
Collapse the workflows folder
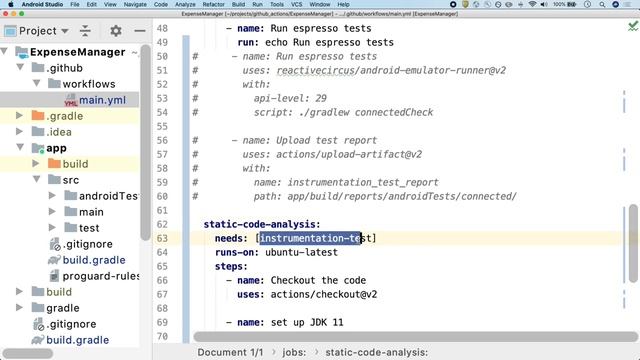(37, 83)
